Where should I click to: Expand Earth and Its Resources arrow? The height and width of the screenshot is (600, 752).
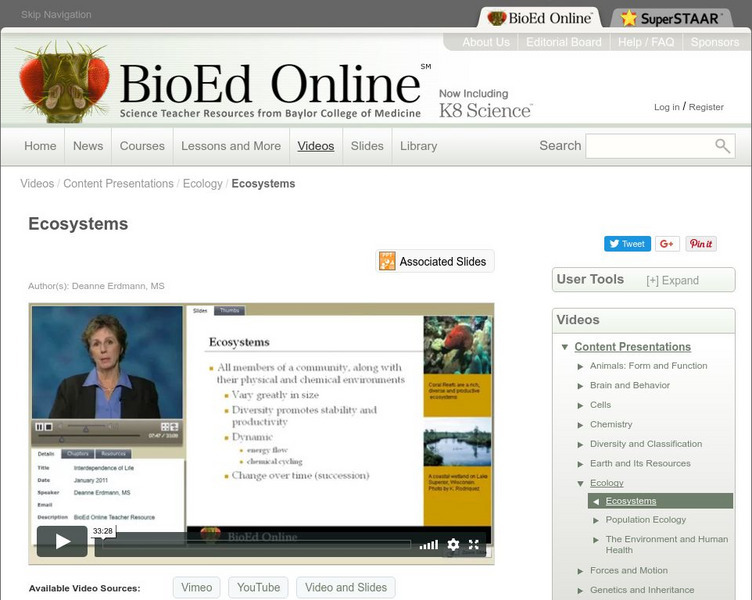(580, 464)
